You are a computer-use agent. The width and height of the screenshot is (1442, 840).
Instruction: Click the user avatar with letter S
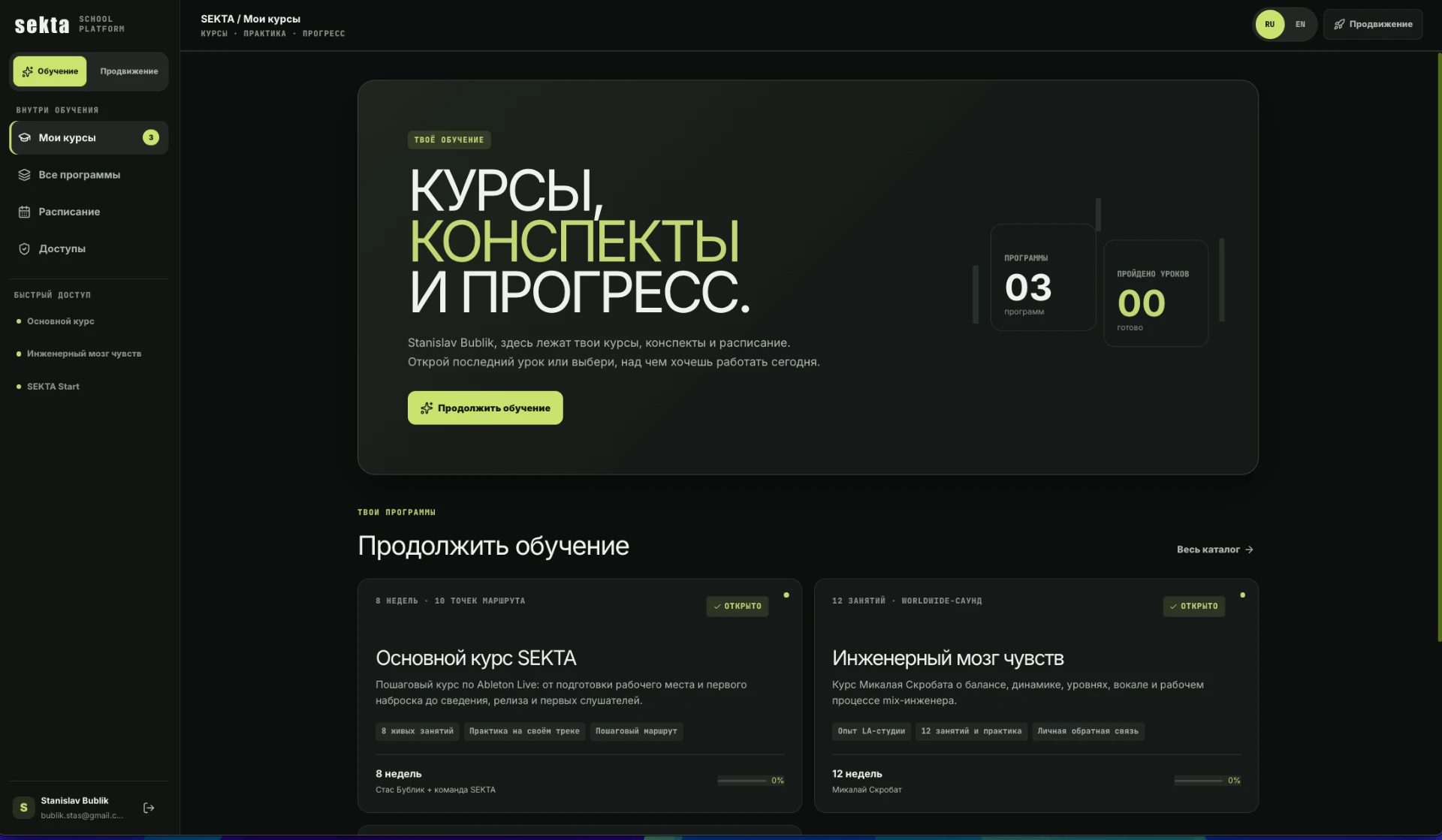pos(23,808)
